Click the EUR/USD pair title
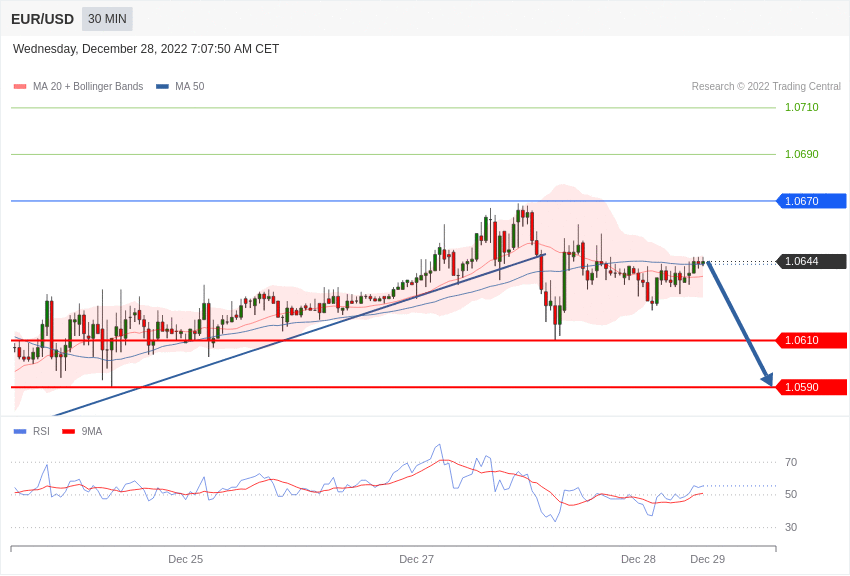Viewport: 850px width, 576px height. 42,20
